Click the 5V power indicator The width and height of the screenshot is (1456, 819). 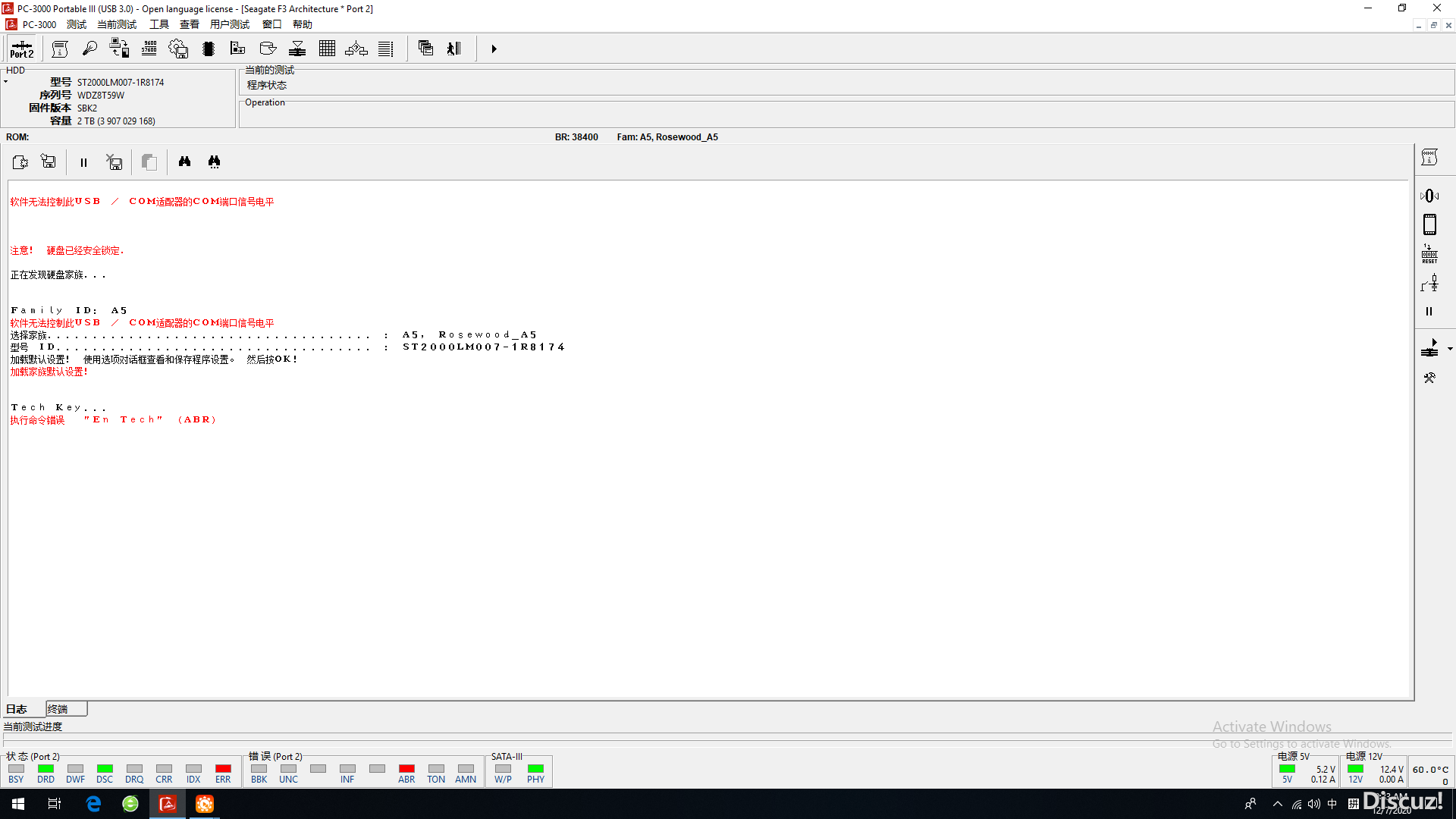click(x=1287, y=768)
